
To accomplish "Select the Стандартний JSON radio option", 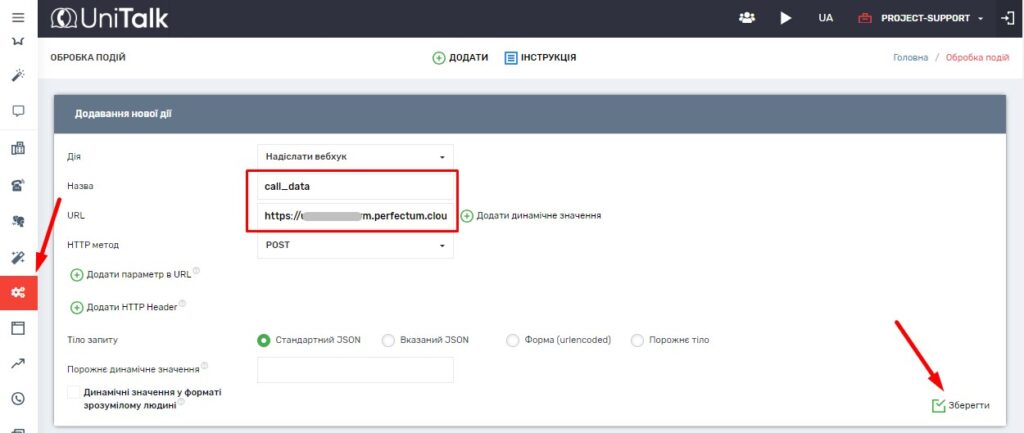I will point(265,340).
